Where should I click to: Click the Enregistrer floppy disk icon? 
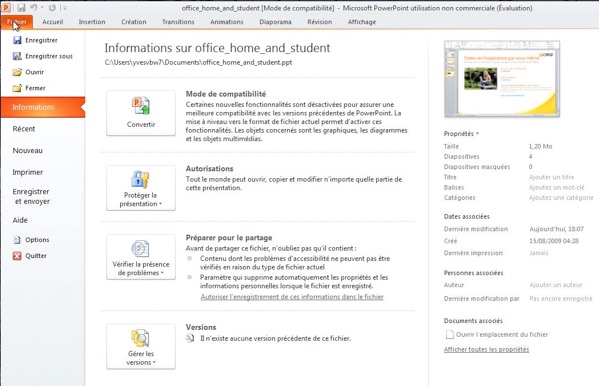click(17, 40)
